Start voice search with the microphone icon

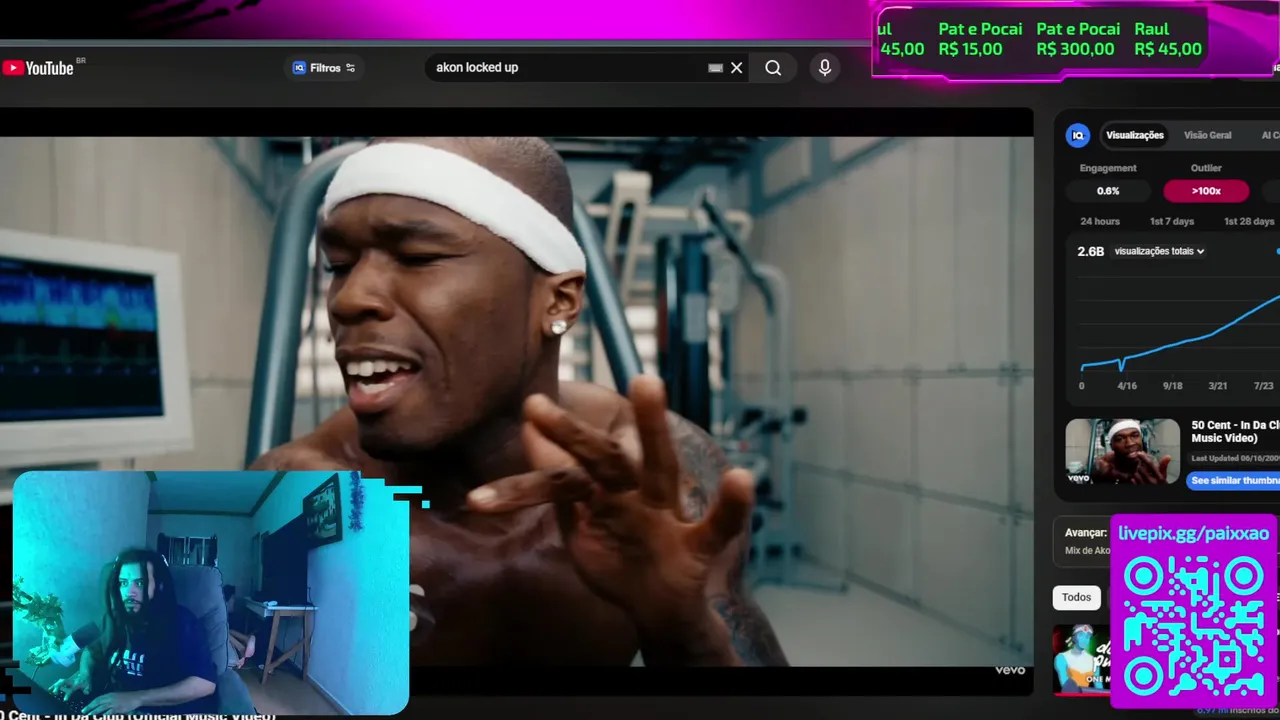tap(825, 68)
